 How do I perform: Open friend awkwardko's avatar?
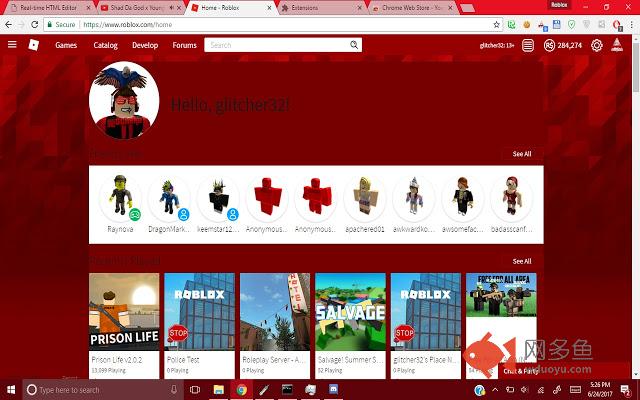(x=414, y=198)
